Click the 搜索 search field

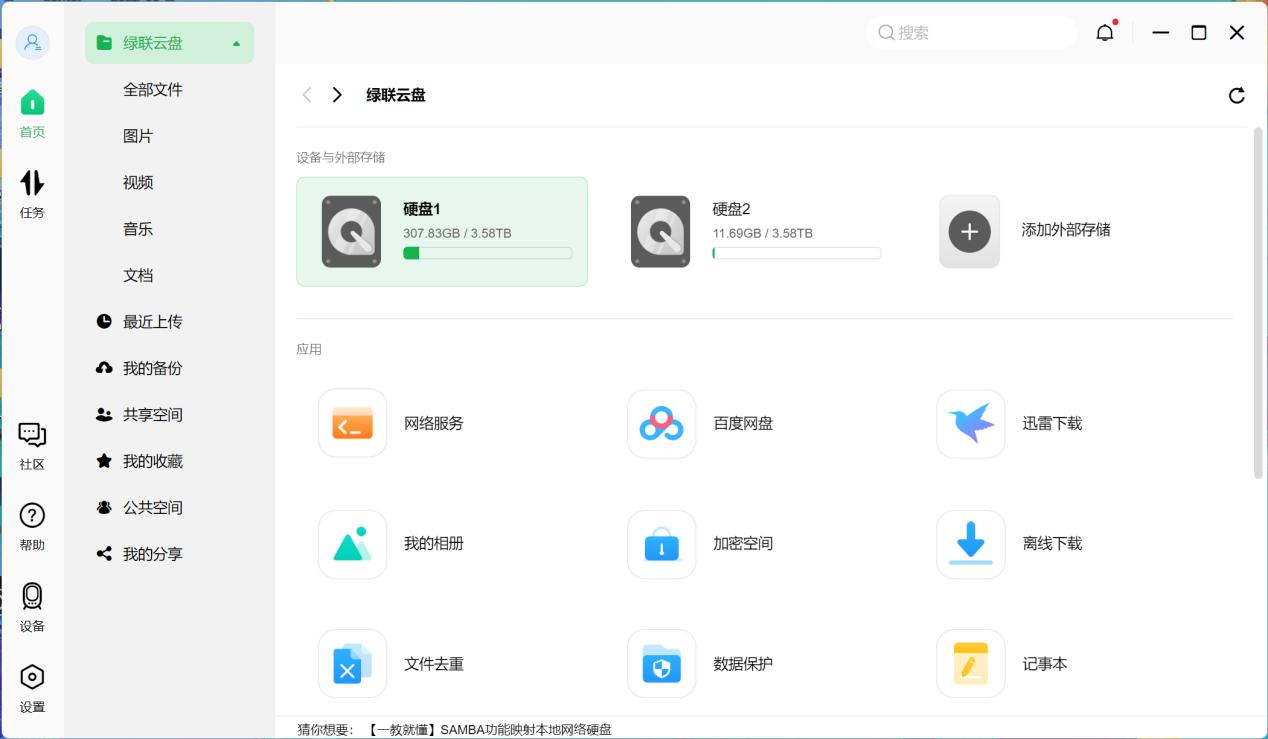[970, 32]
